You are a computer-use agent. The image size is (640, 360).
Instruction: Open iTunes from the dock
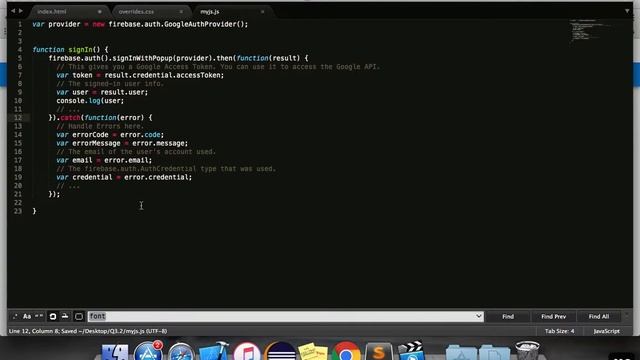(x=247, y=352)
